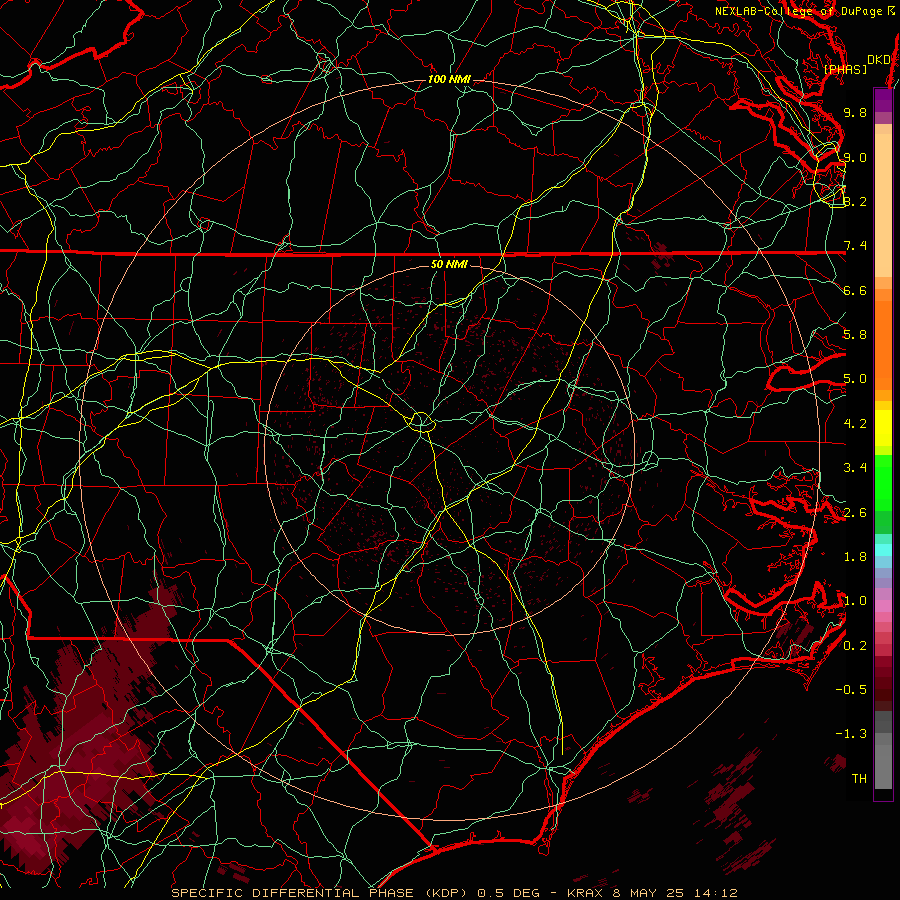Click the 5.8 value on the color scale
The height and width of the screenshot is (900, 900).
point(855,335)
